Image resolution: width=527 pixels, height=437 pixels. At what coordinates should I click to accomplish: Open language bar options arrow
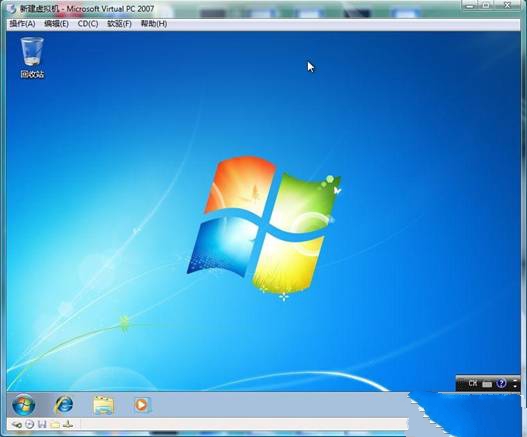515,387
